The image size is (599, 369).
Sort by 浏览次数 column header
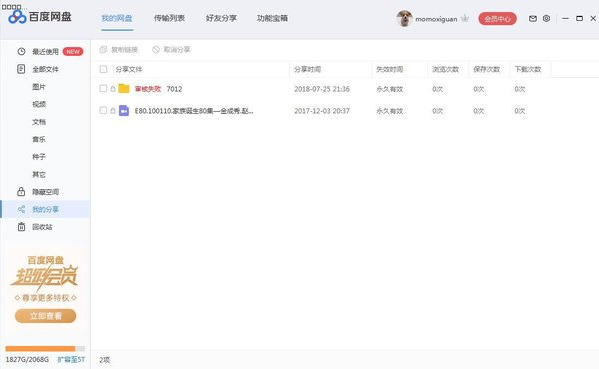pyautogui.click(x=445, y=69)
